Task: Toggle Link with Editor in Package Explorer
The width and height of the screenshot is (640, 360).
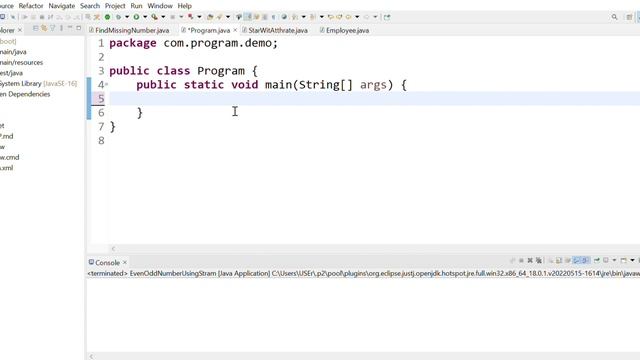Action: tap(44, 28)
